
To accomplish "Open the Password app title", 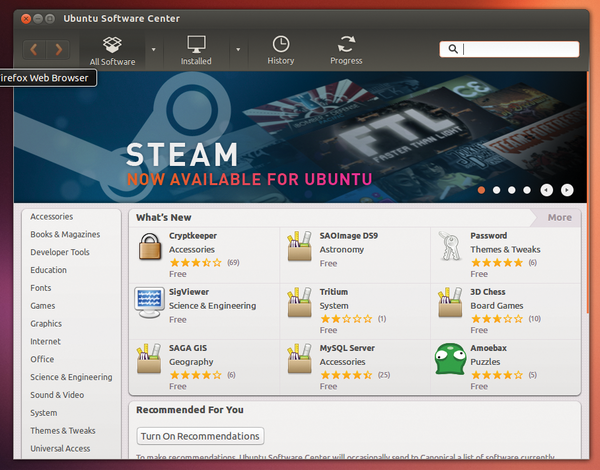I will (x=489, y=236).
